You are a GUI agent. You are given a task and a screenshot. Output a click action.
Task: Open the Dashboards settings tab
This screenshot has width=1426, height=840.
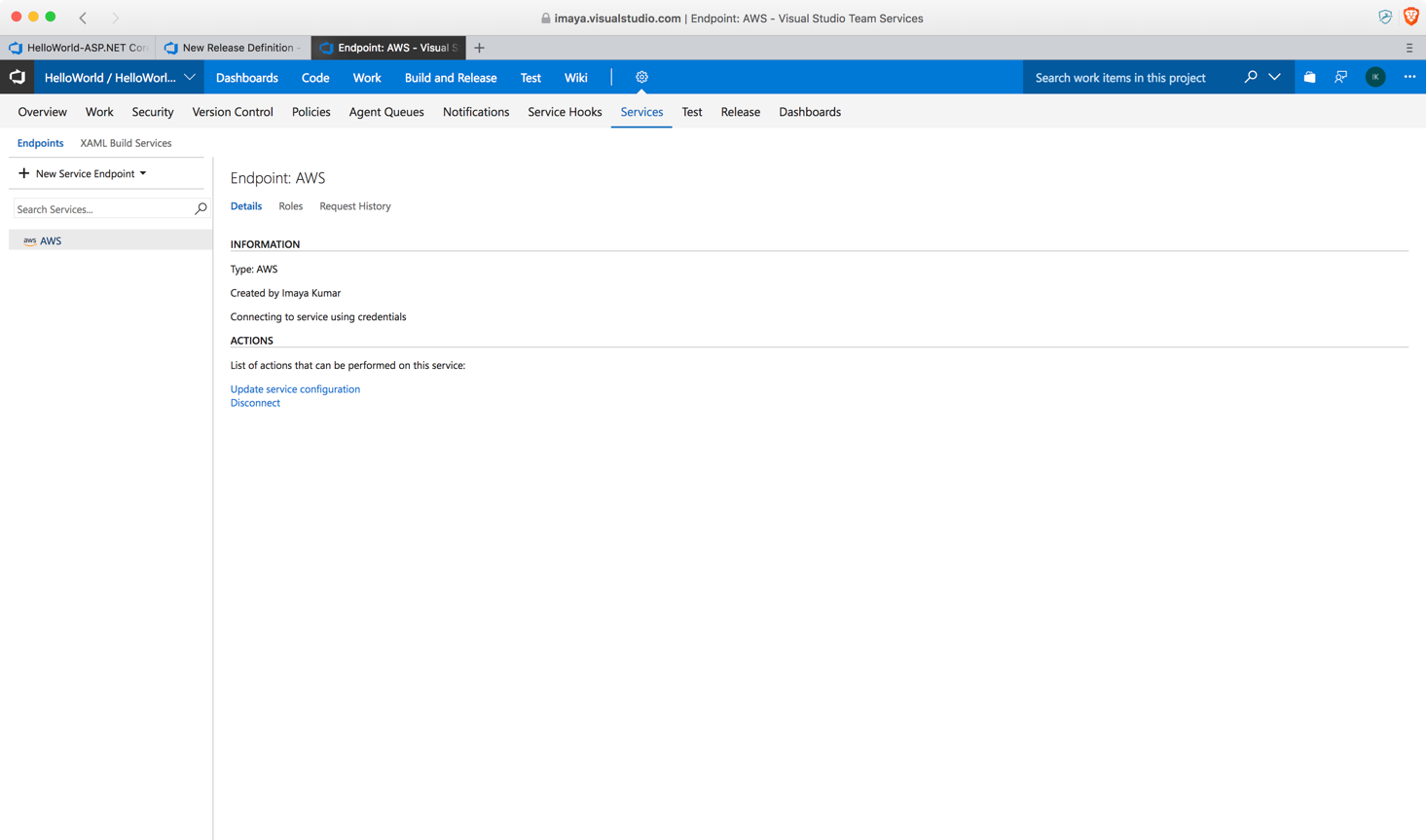(x=810, y=112)
